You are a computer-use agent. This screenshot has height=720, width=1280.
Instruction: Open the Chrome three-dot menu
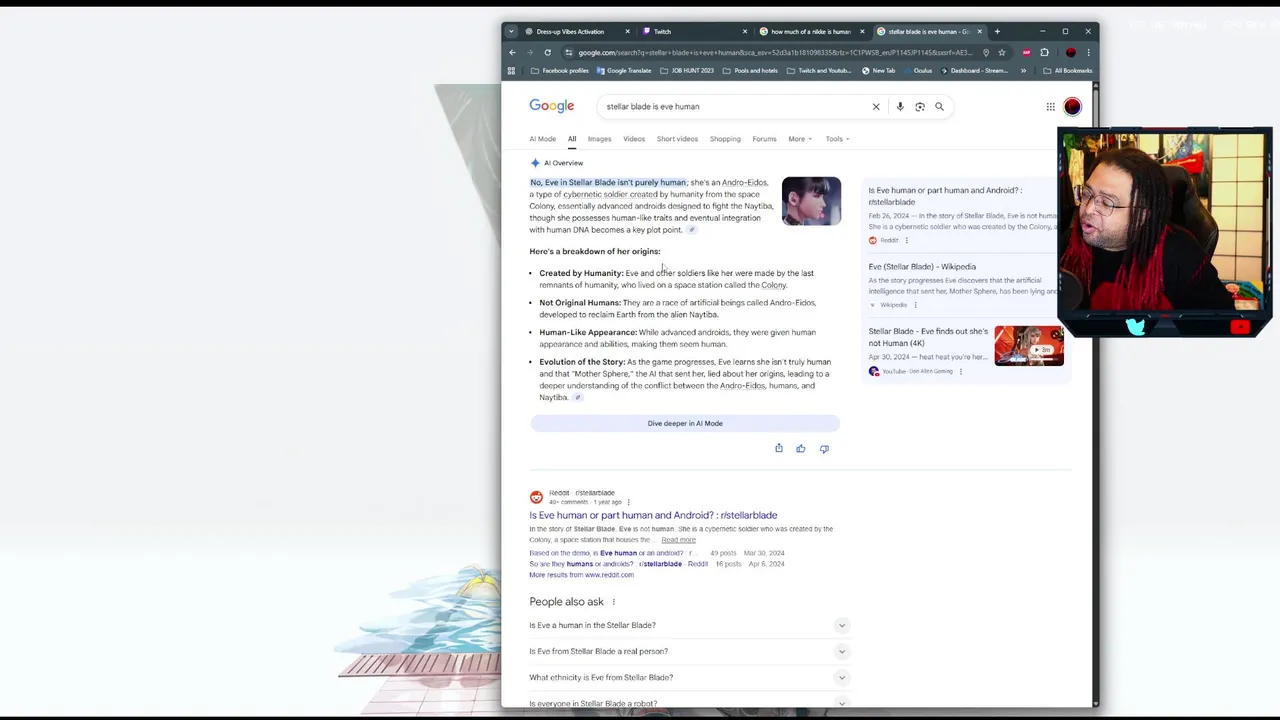[1088, 52]
